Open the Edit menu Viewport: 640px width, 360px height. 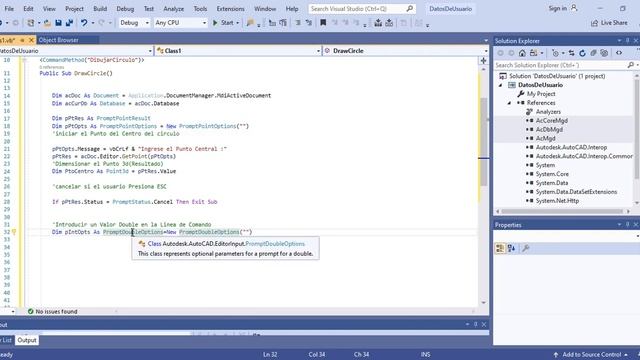tap(28, 9)
